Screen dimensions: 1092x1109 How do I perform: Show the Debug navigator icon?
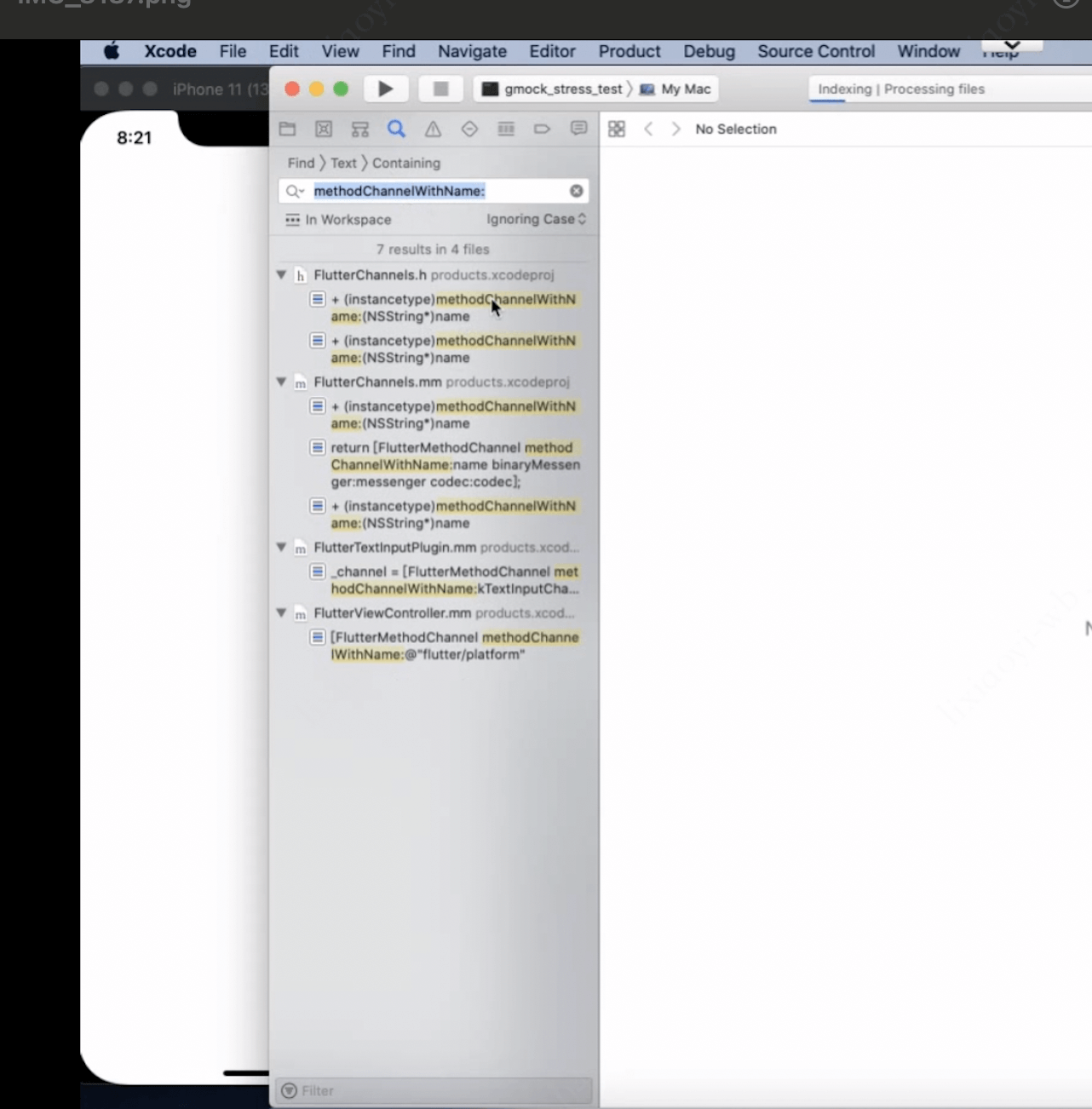[x=506, y=129]
